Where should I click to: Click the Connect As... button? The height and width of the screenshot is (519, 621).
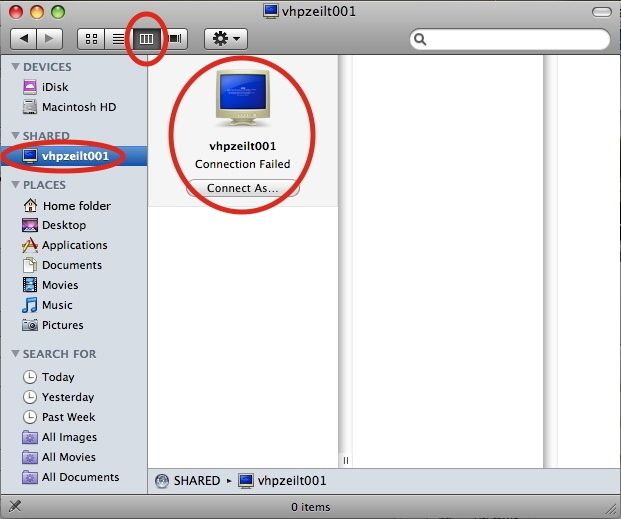242,188
